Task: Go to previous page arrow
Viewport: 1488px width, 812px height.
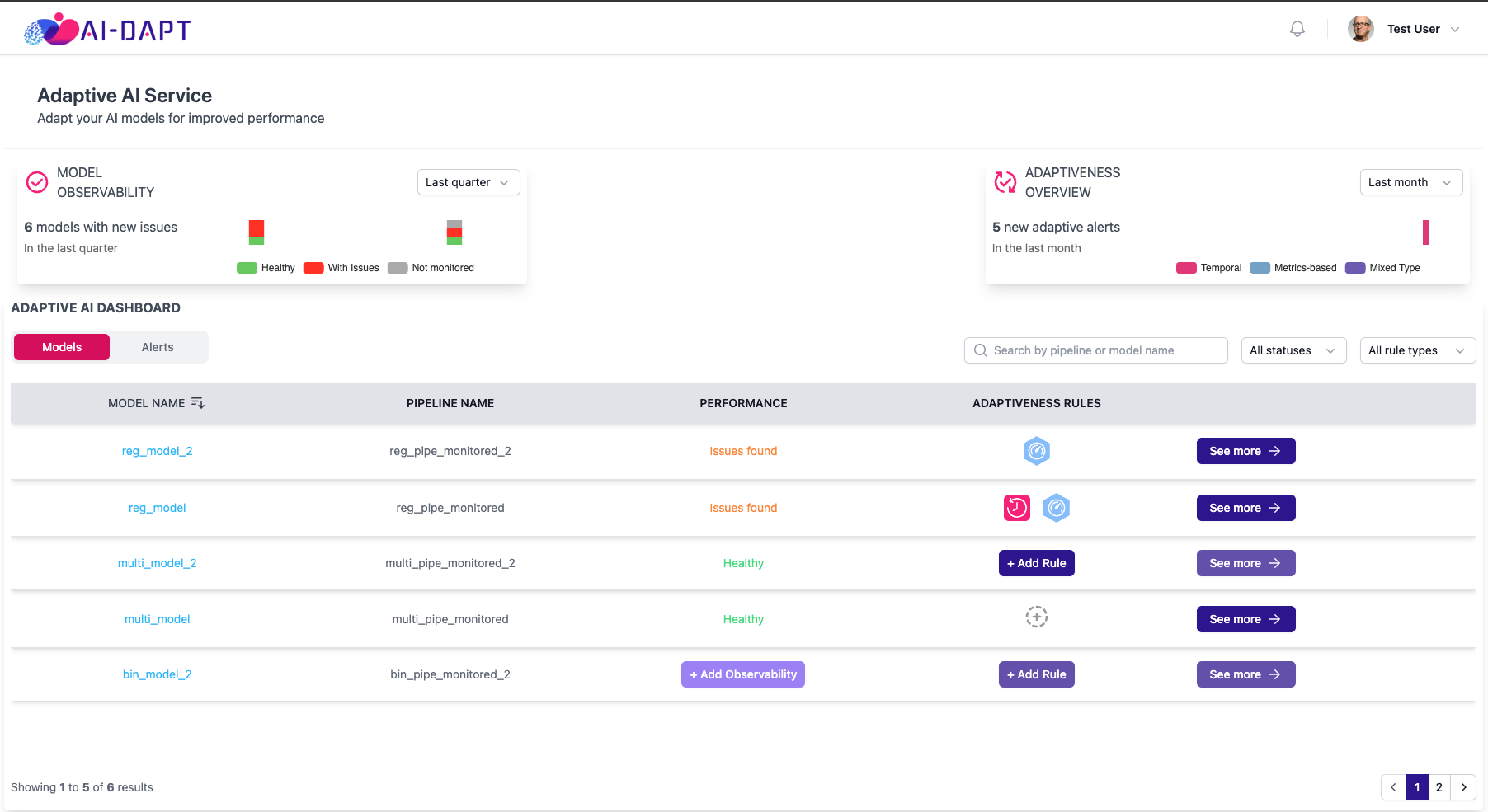Action: click(1393, 787)
